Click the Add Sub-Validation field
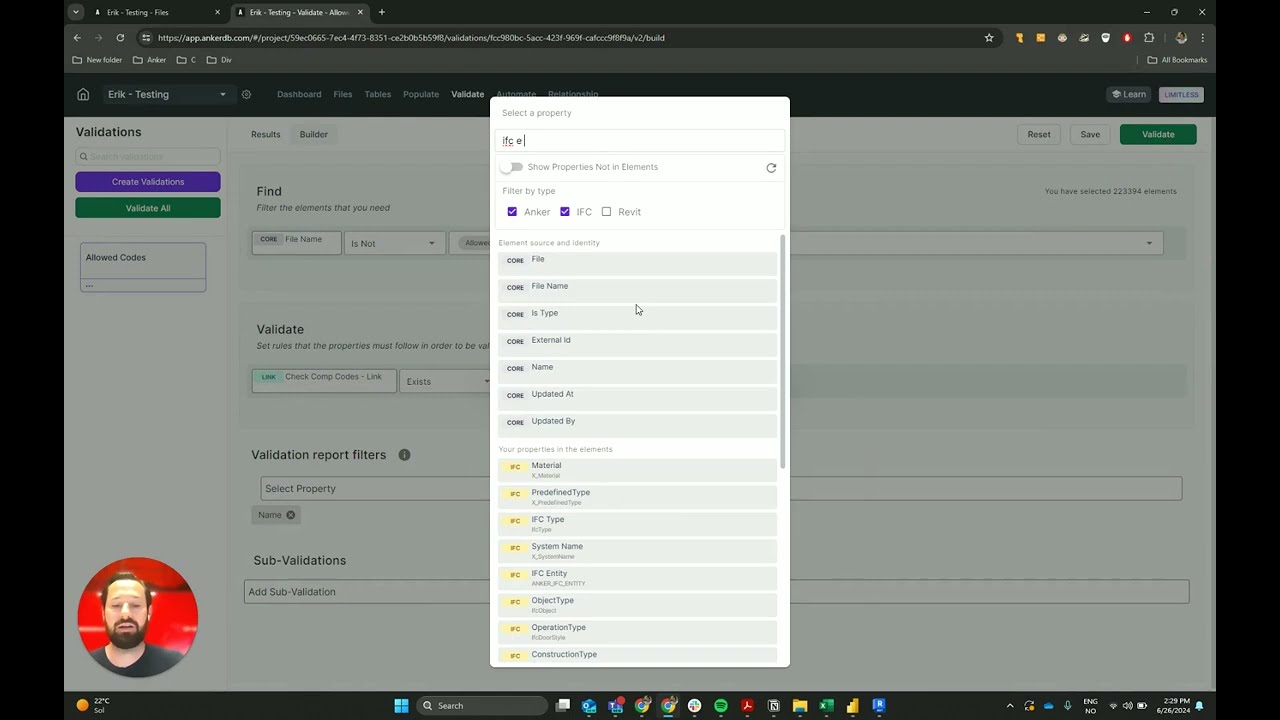1280x720 pixels. (x=716, y=592)
